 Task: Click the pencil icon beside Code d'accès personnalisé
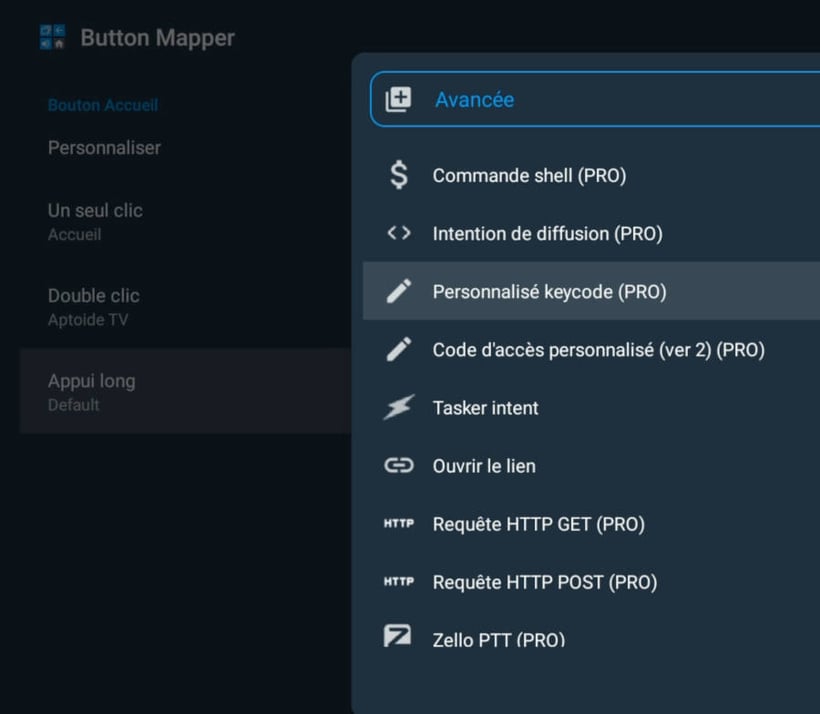tap(399, 349)
